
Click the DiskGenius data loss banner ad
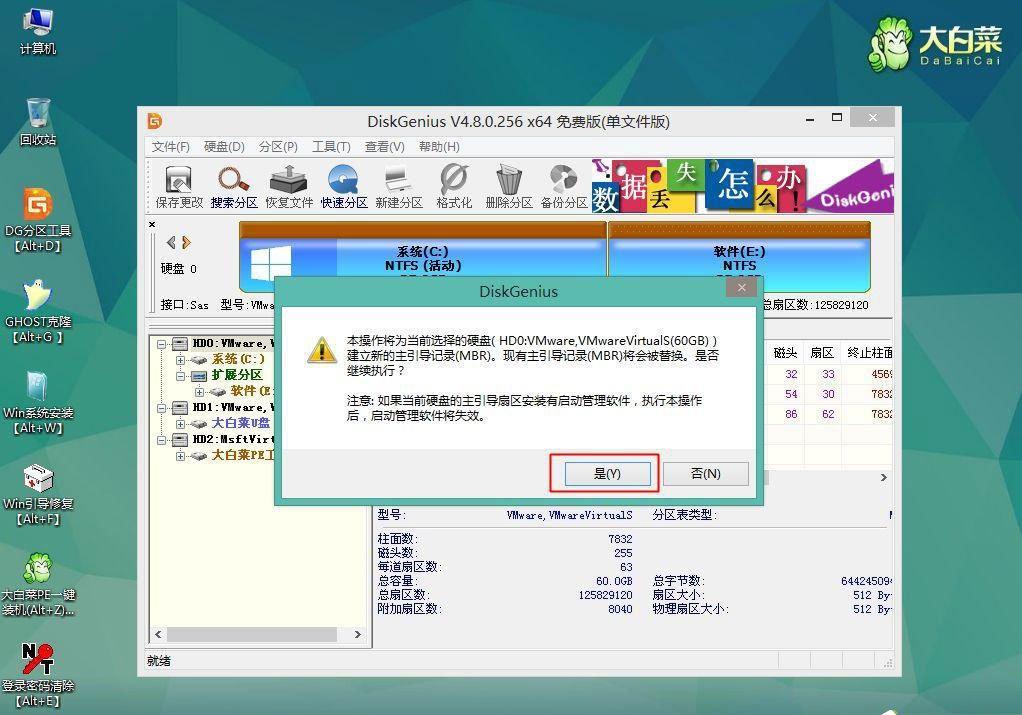742,186
